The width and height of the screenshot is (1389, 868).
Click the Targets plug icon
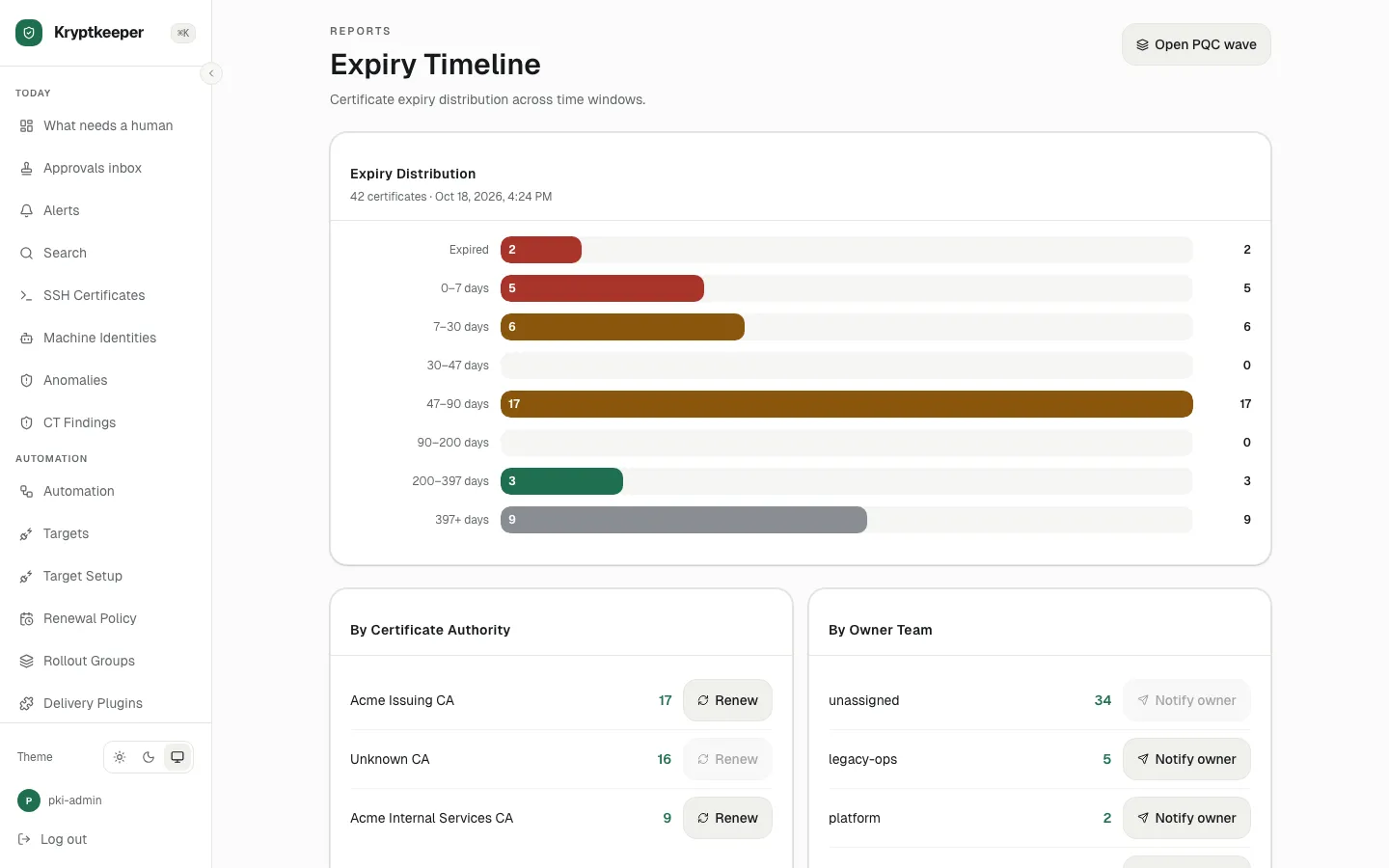click(x=27, y=534)
